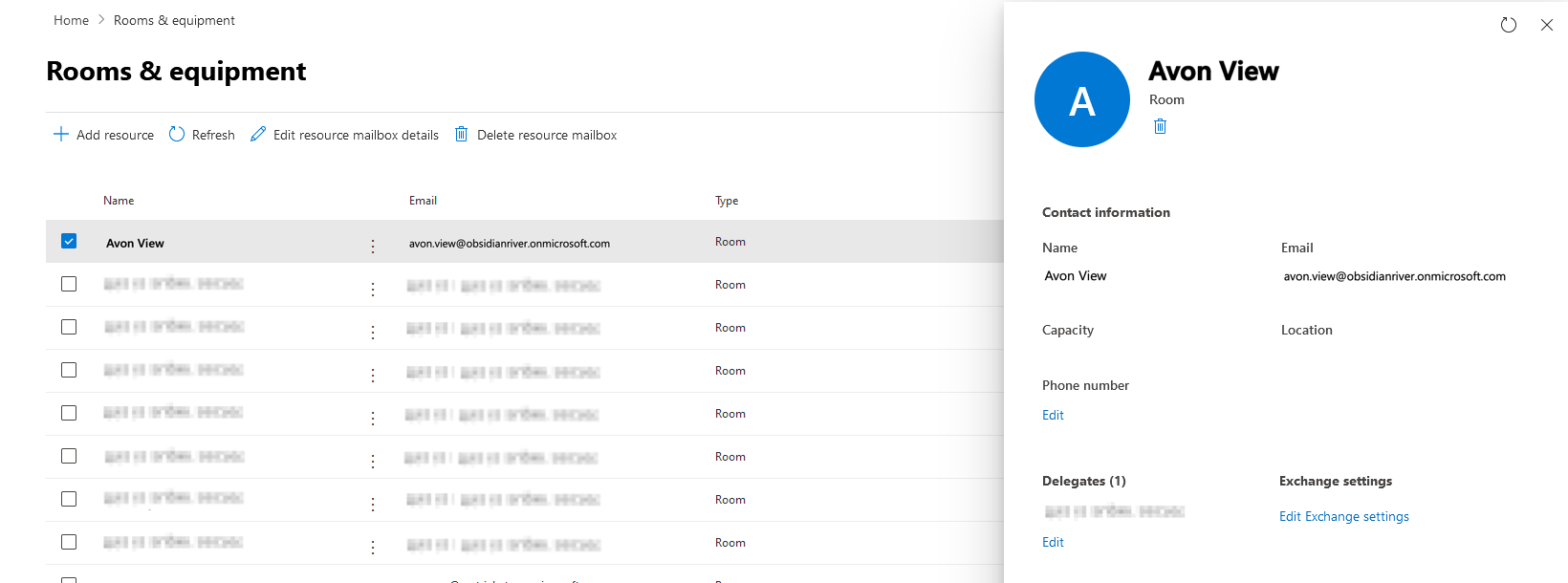
Task: Open more actions for third table row
Action: 373,333
